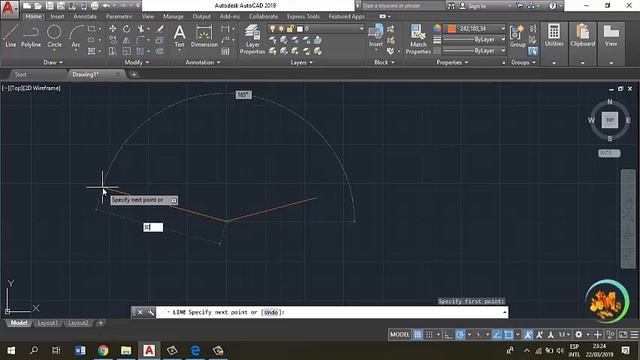Toggle grid display in status bar
The image size is (640, 360).
point(418,335)
